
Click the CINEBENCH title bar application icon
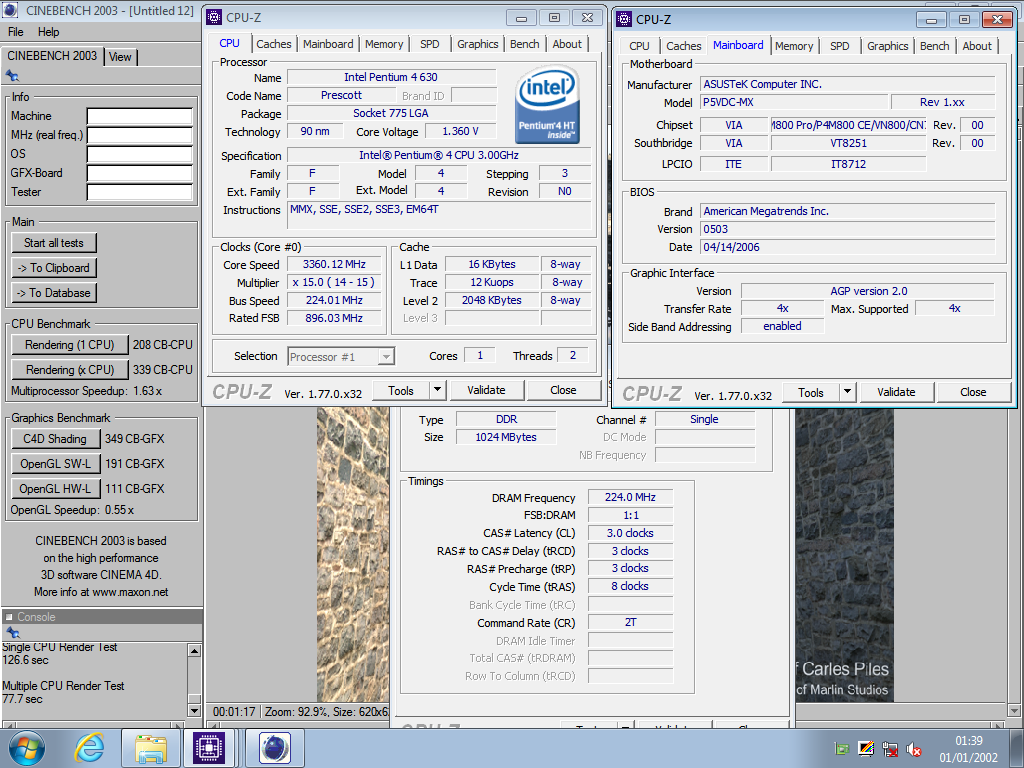coord(10,10)
